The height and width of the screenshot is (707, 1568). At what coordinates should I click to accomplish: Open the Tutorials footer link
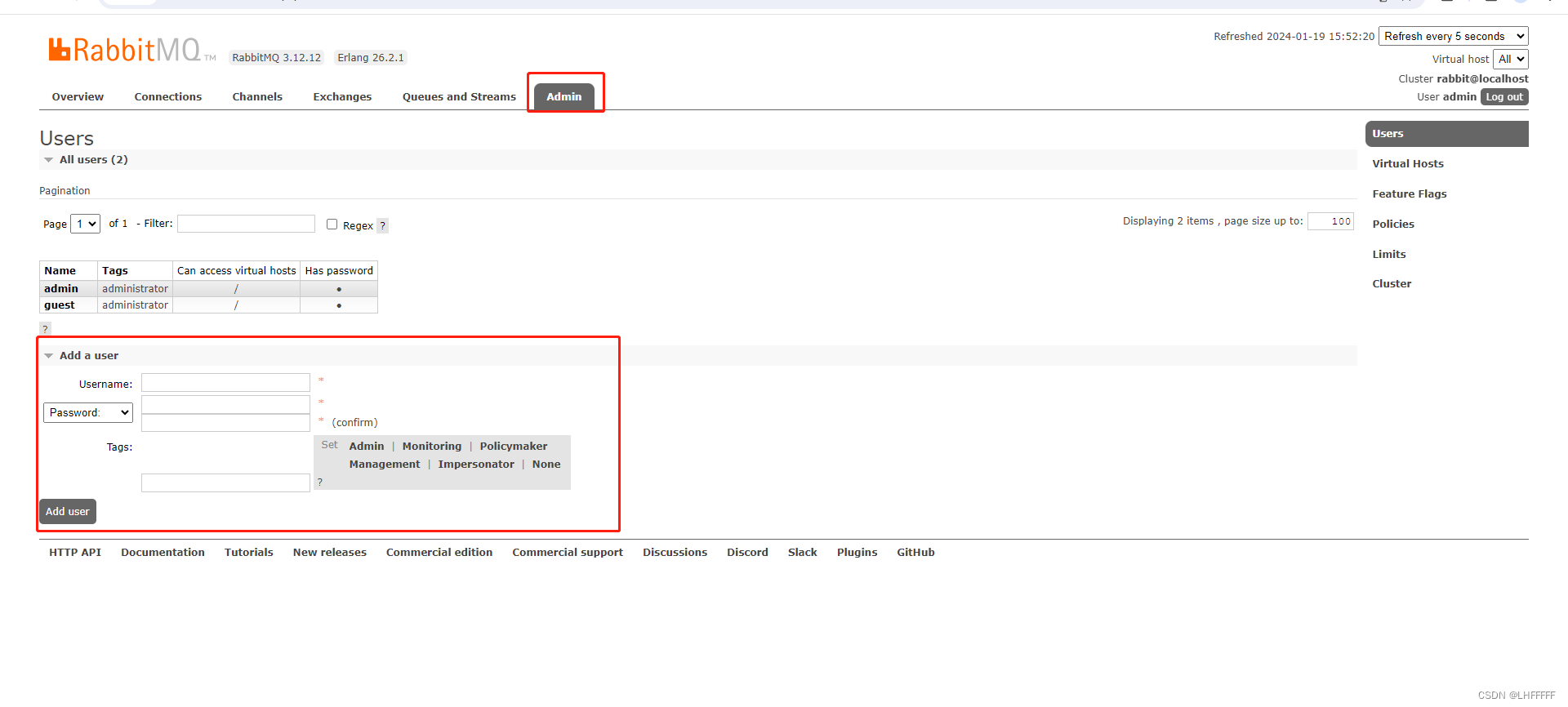click(x=249, y=552)
